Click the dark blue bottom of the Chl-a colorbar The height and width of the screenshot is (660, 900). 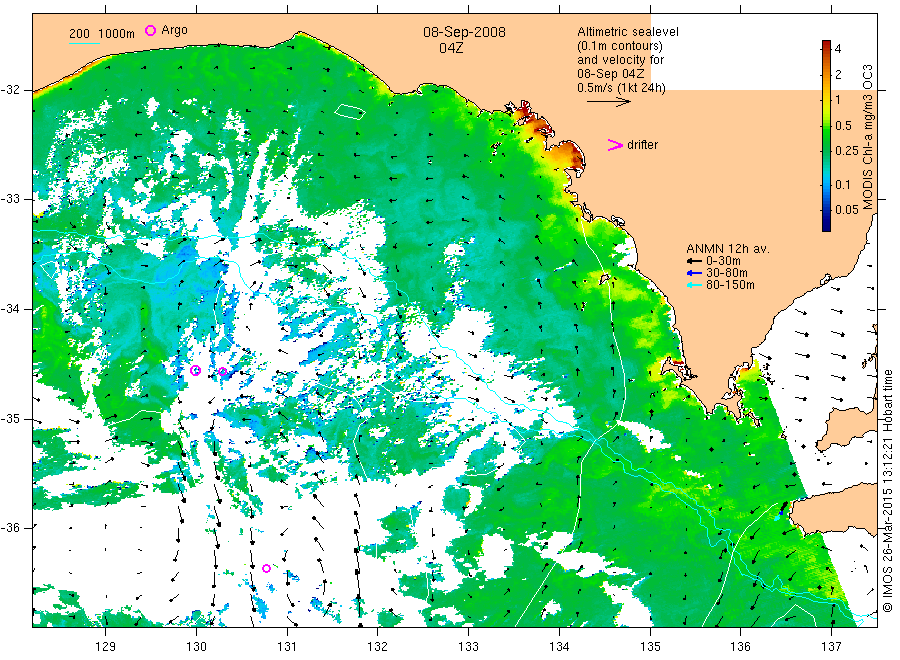826,225
